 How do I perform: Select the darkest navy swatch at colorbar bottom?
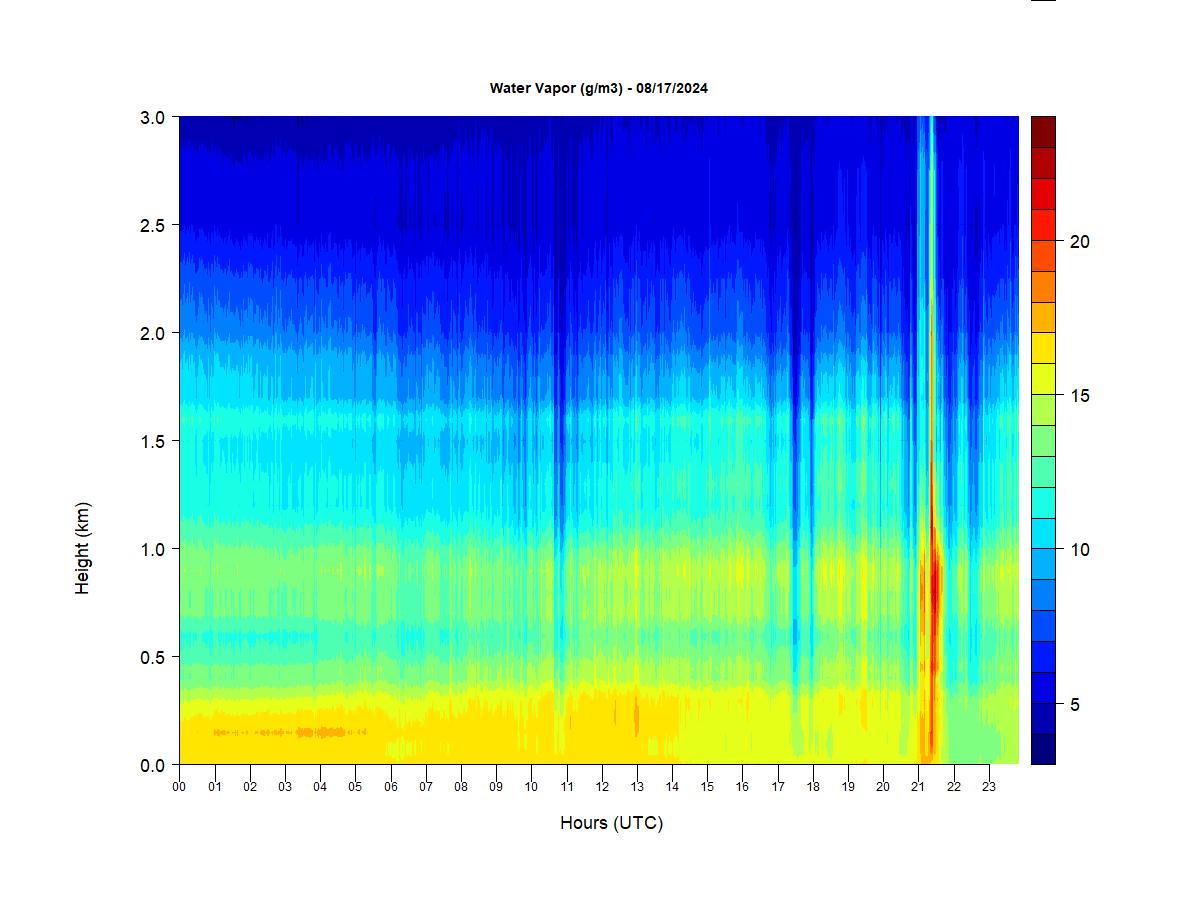1043,749
